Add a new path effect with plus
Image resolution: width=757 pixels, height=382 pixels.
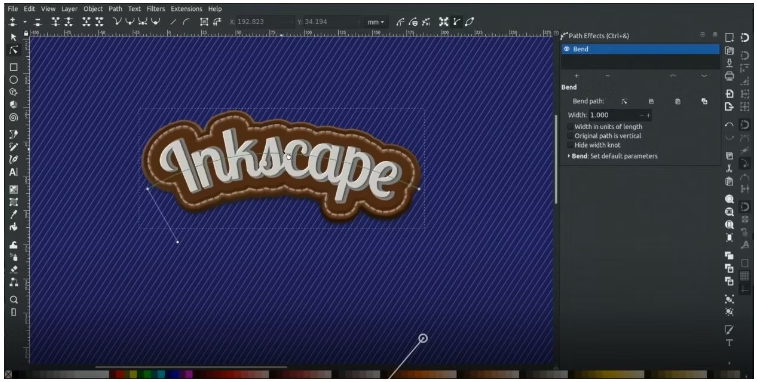(x=576, y=76)
